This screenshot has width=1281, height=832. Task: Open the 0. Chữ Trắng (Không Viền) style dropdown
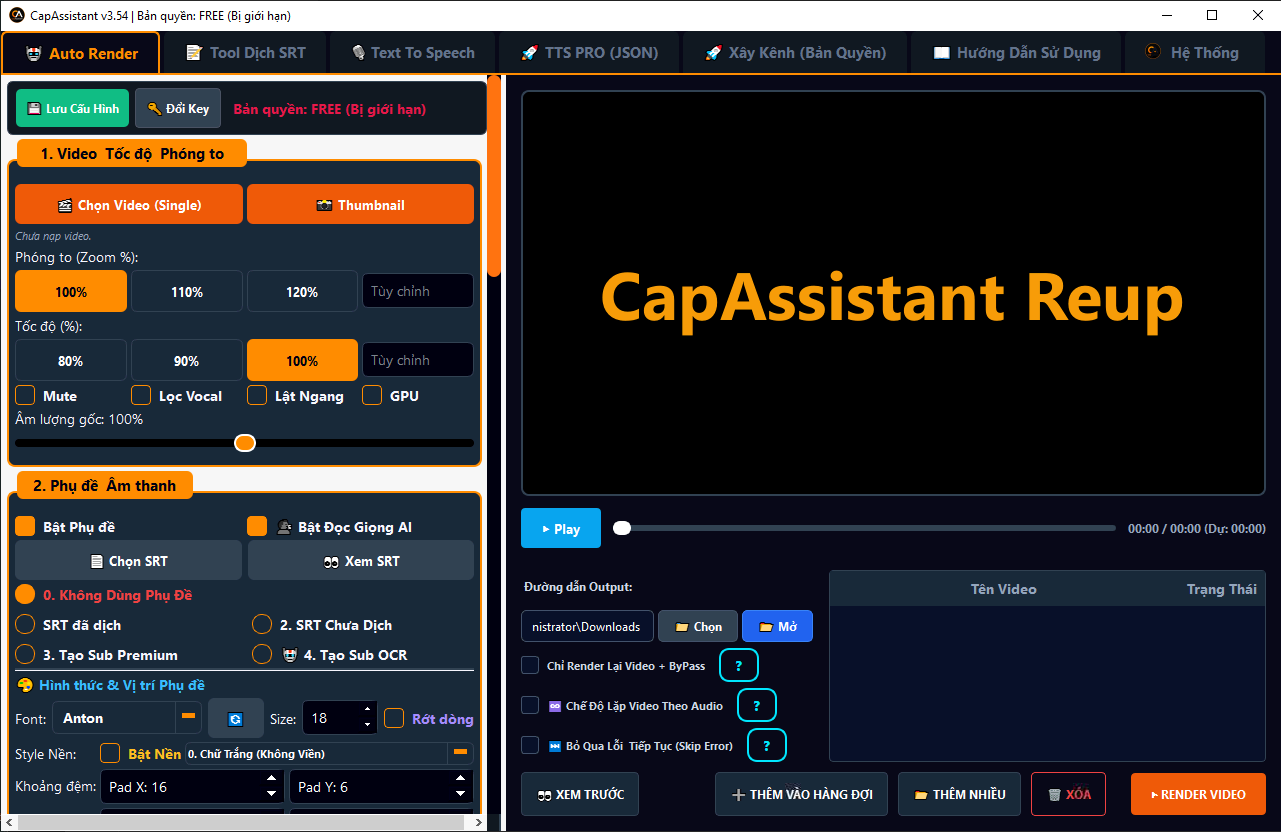[329, 753]
